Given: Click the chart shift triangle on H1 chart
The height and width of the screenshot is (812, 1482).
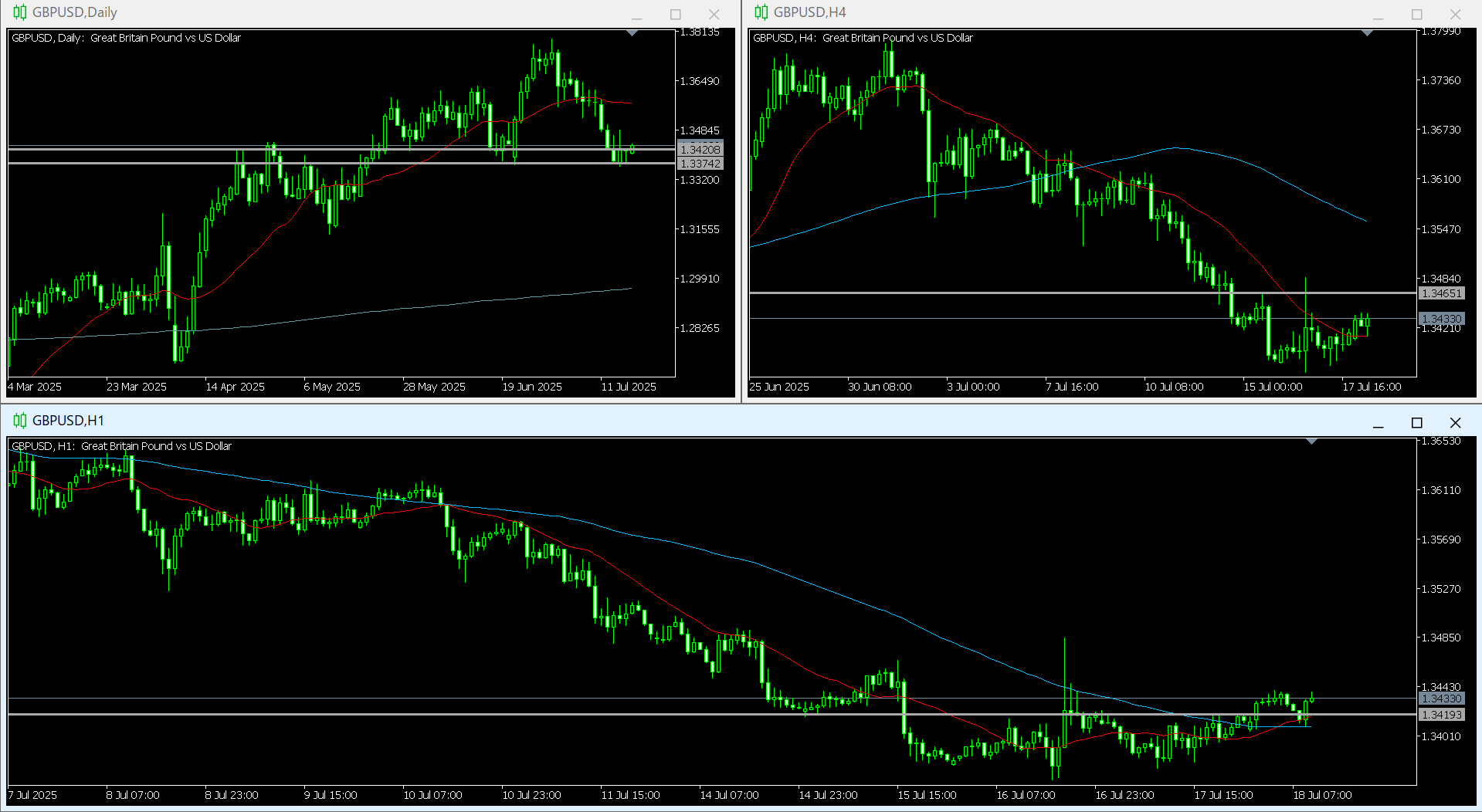Looking at the screenshot, I should [x=1311, y=442].
